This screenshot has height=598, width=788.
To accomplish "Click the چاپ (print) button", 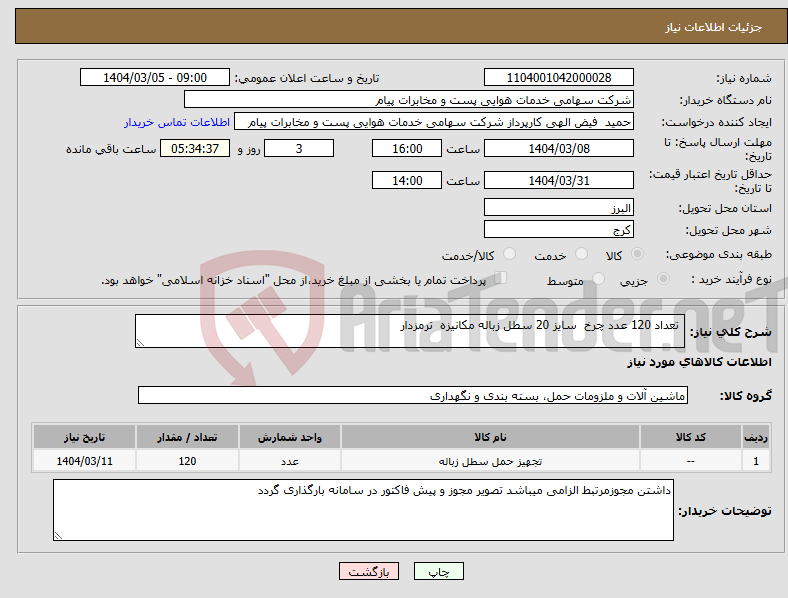I will (438, 571).
